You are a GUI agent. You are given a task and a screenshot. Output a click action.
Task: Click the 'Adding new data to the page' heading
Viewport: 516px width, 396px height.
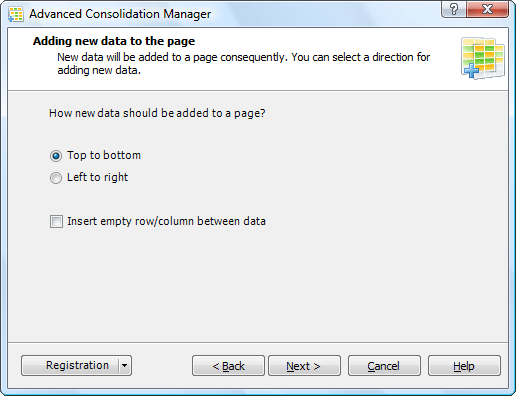tap(114, 41)
